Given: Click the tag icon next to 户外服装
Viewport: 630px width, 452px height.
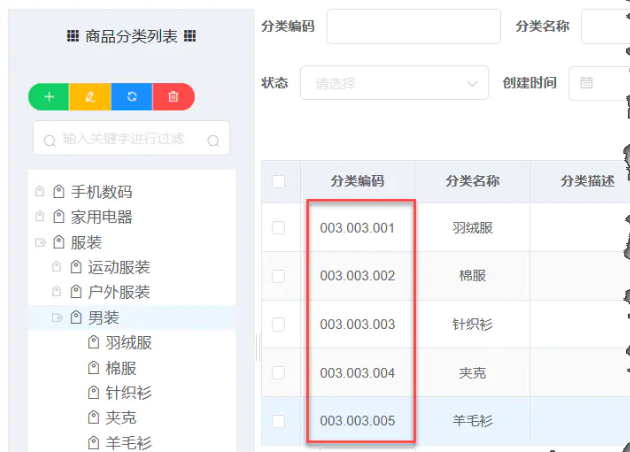Looking at the screenshot, I should [76, 292].
